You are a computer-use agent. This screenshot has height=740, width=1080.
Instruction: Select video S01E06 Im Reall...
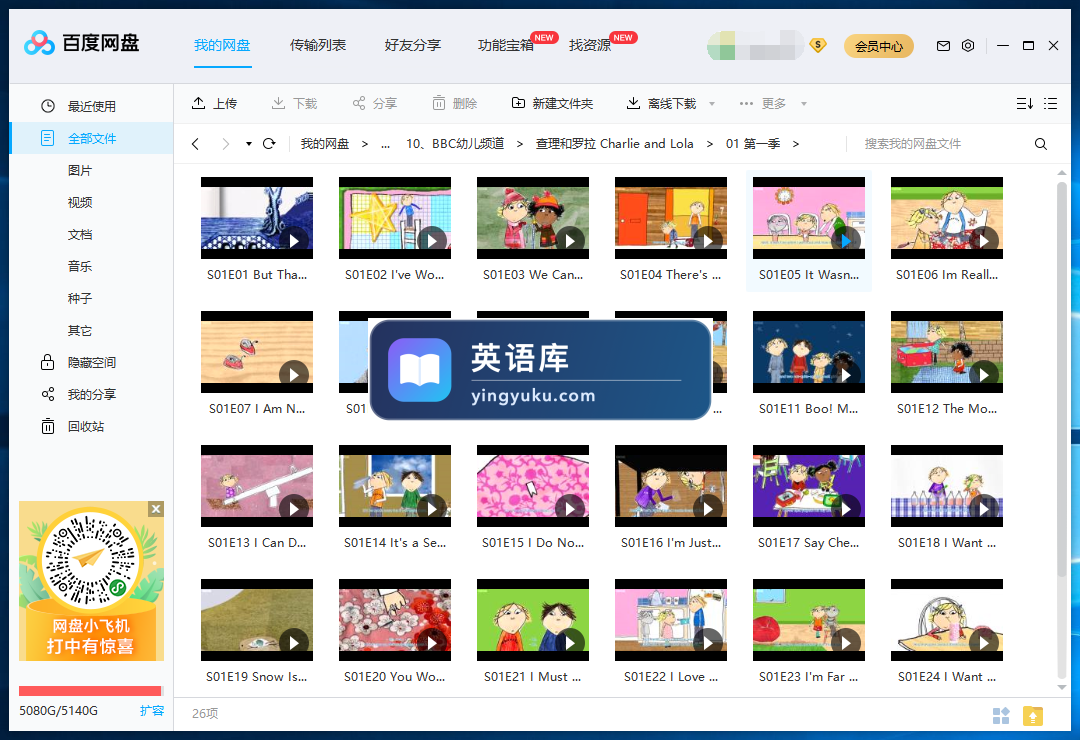[x=946, y=229]
